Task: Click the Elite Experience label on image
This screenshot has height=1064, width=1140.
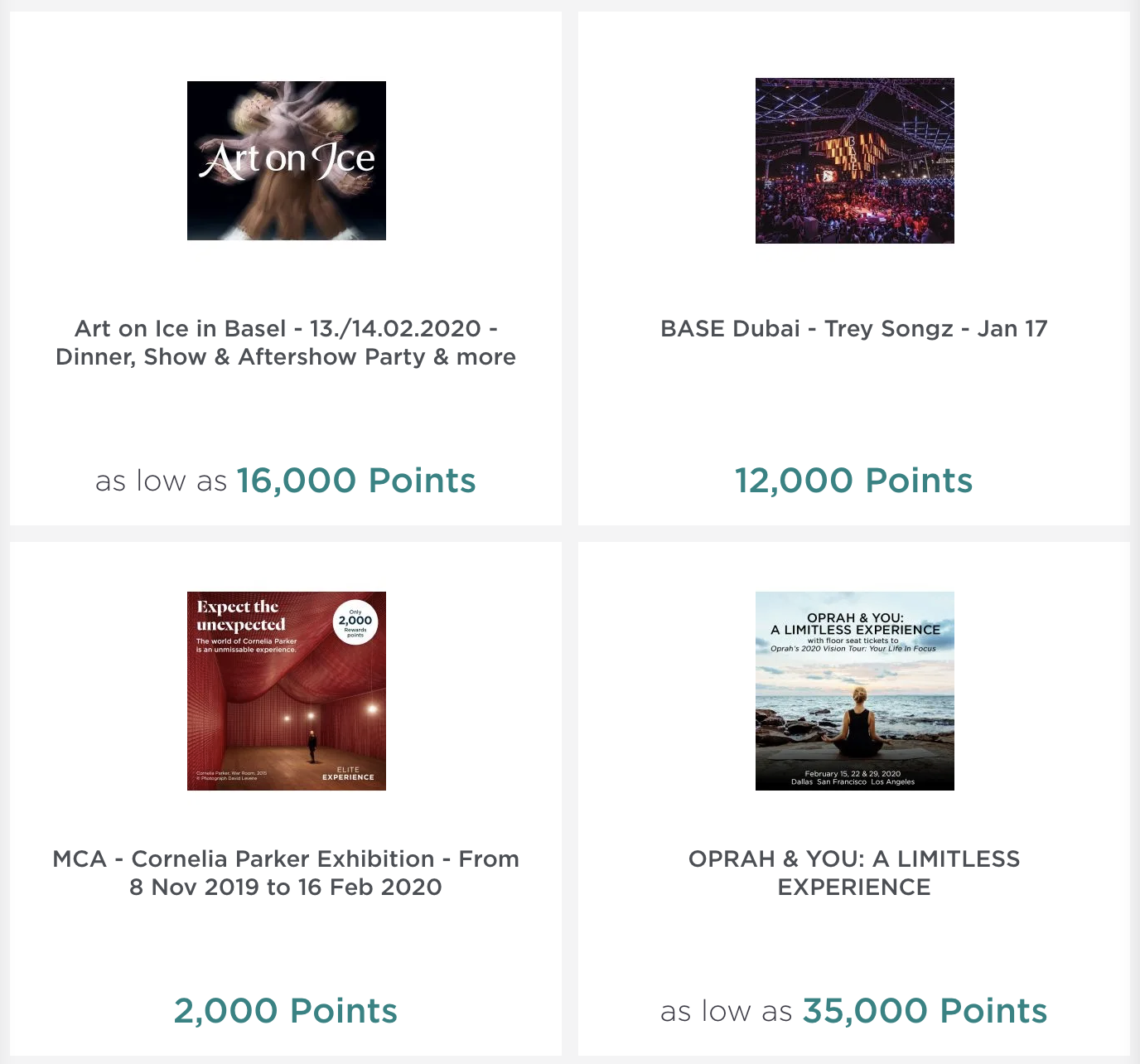Action: click(x=348, y=773)
